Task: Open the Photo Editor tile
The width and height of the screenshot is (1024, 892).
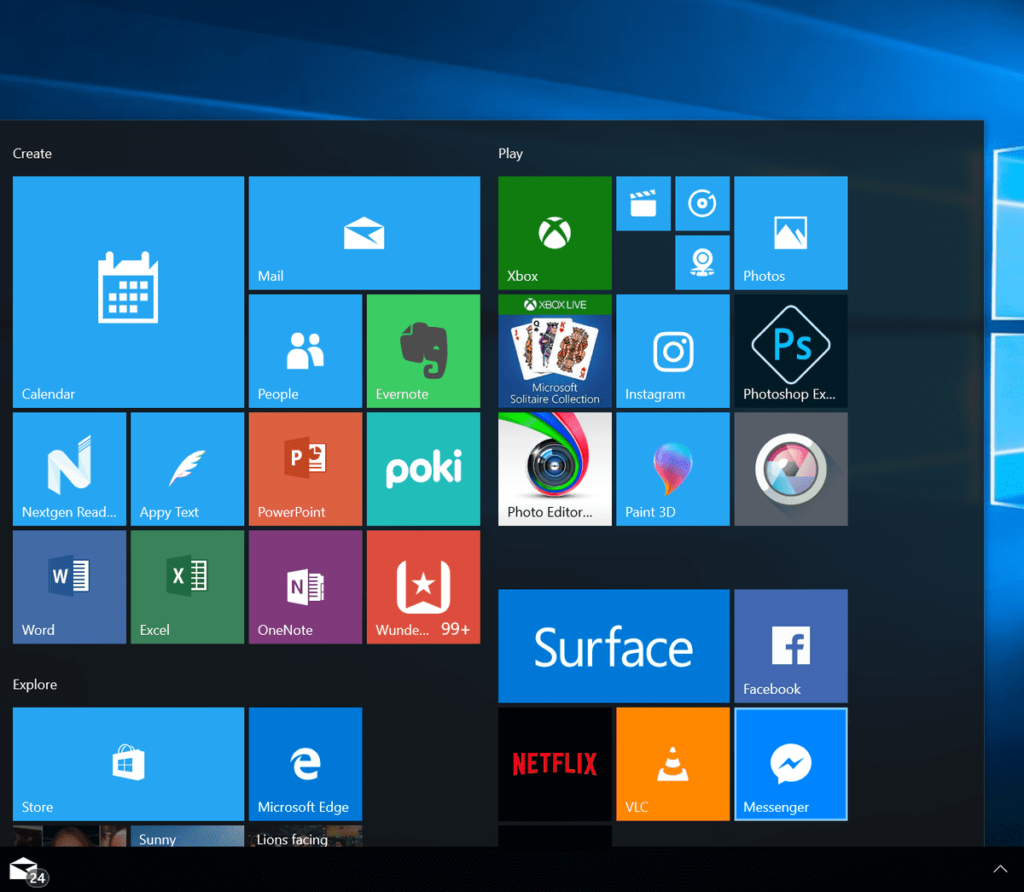Action: coord(555,469)
